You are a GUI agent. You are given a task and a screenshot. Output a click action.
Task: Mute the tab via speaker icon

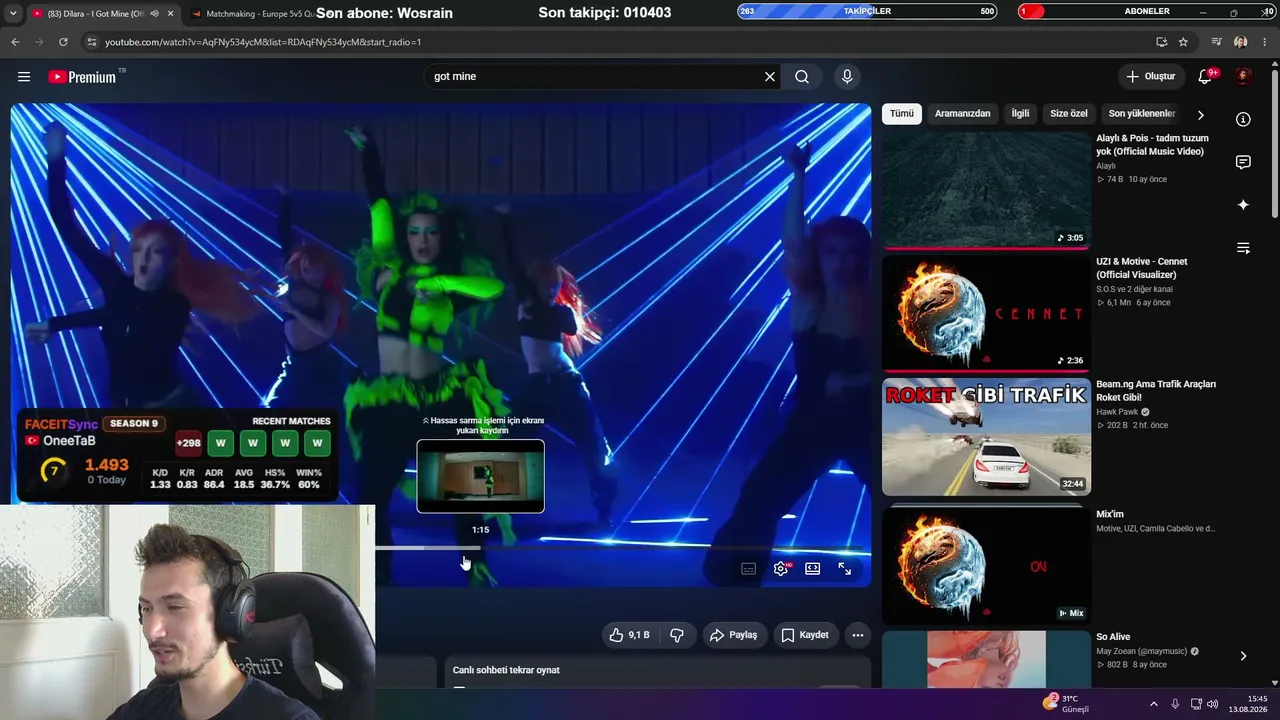pos(154,13)
